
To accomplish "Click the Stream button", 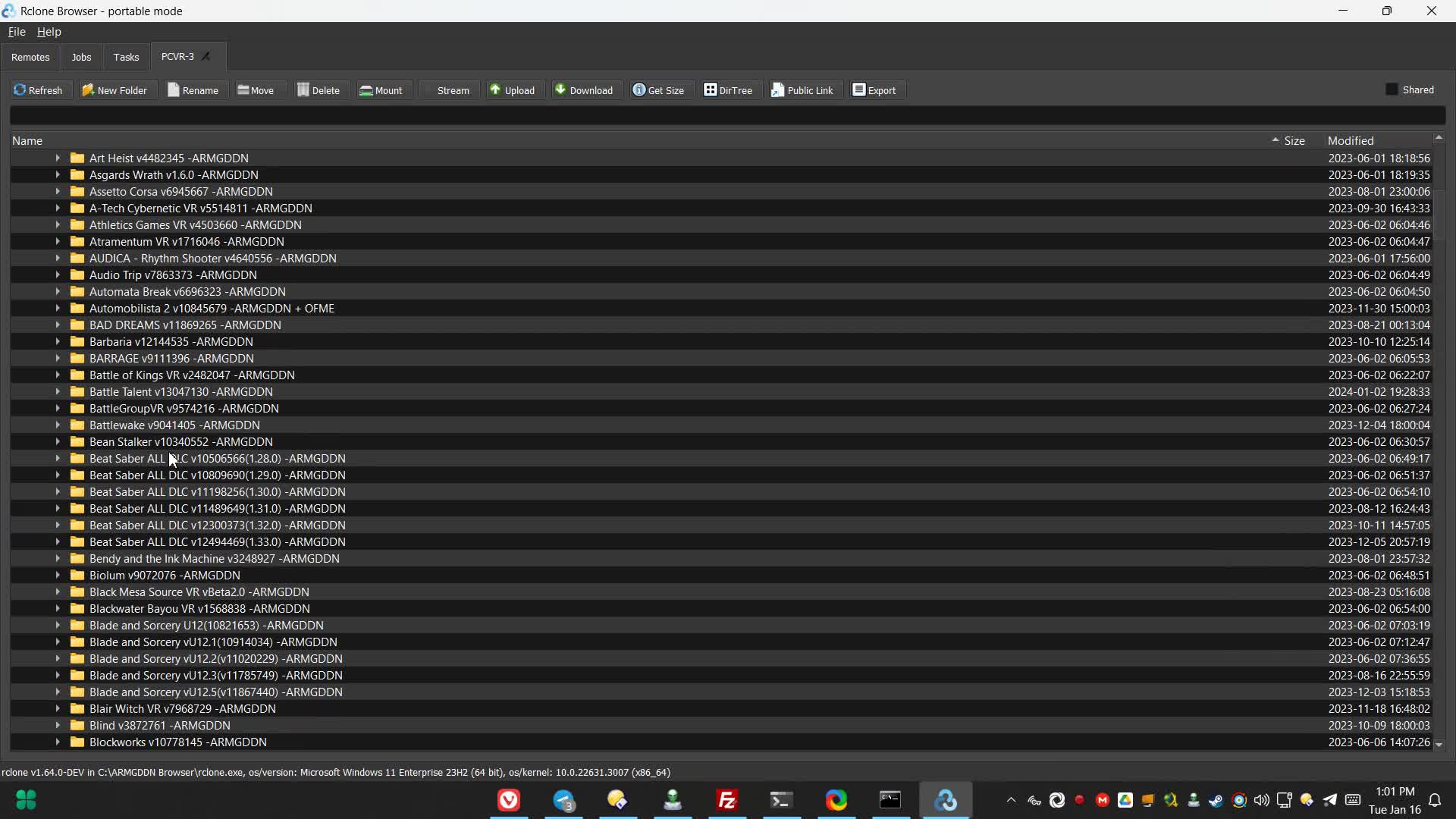I will tap(449, 90).
